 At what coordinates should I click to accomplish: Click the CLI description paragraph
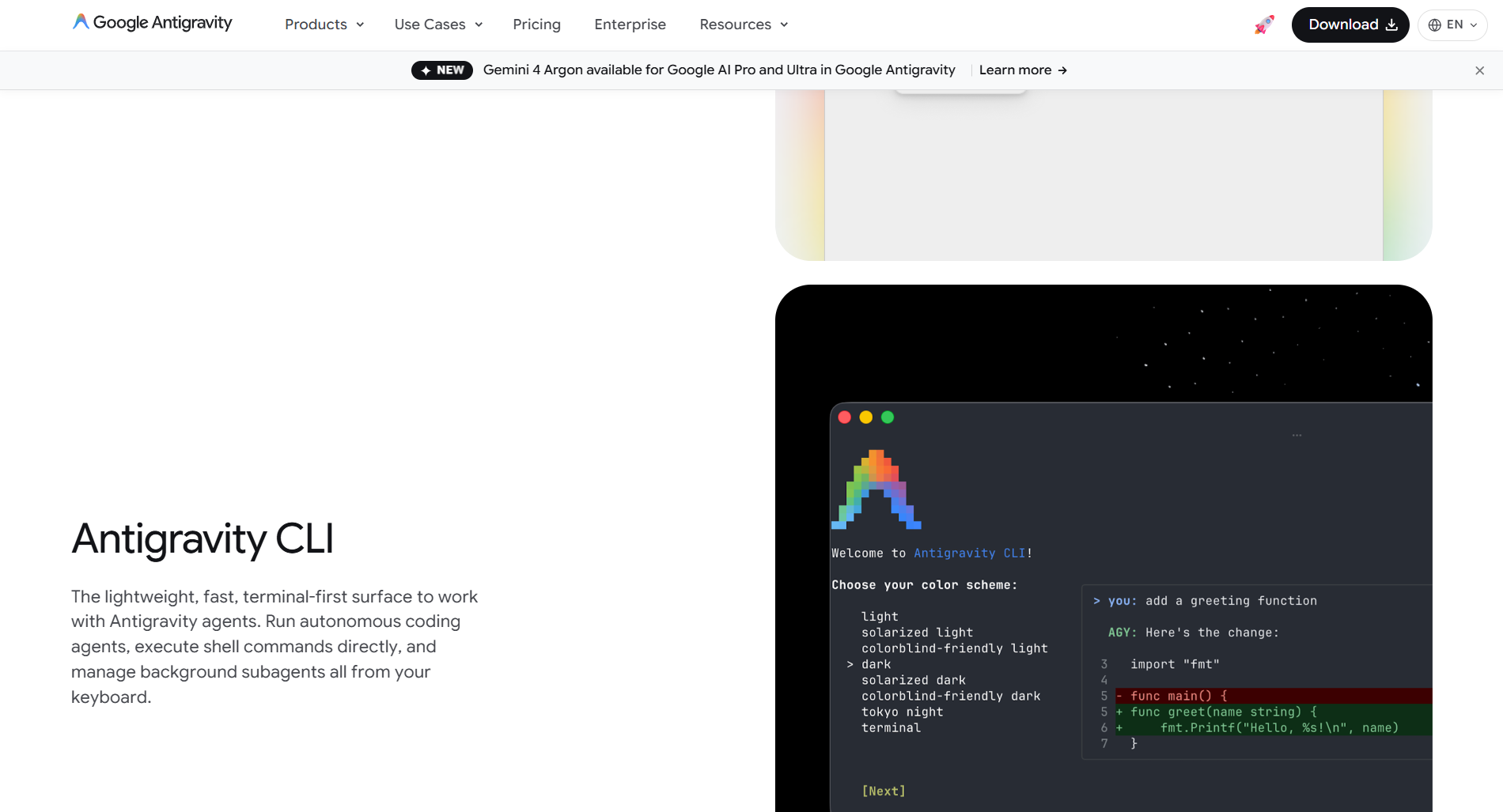click(274, 647)
